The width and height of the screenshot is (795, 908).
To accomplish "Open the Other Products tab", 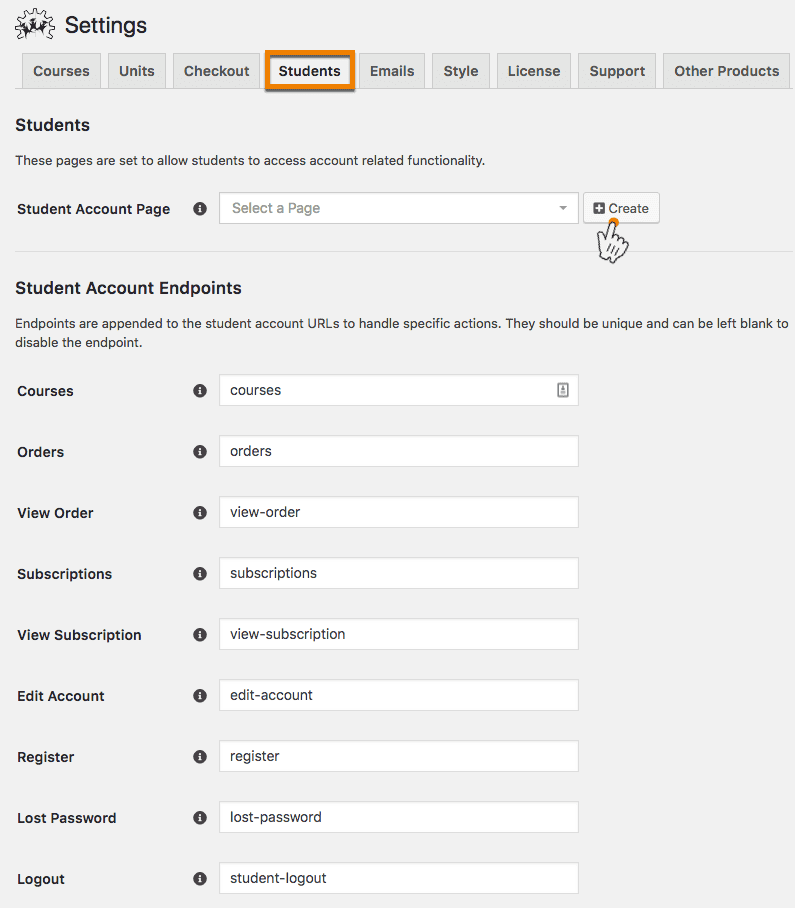I will [x=727, y=71].
